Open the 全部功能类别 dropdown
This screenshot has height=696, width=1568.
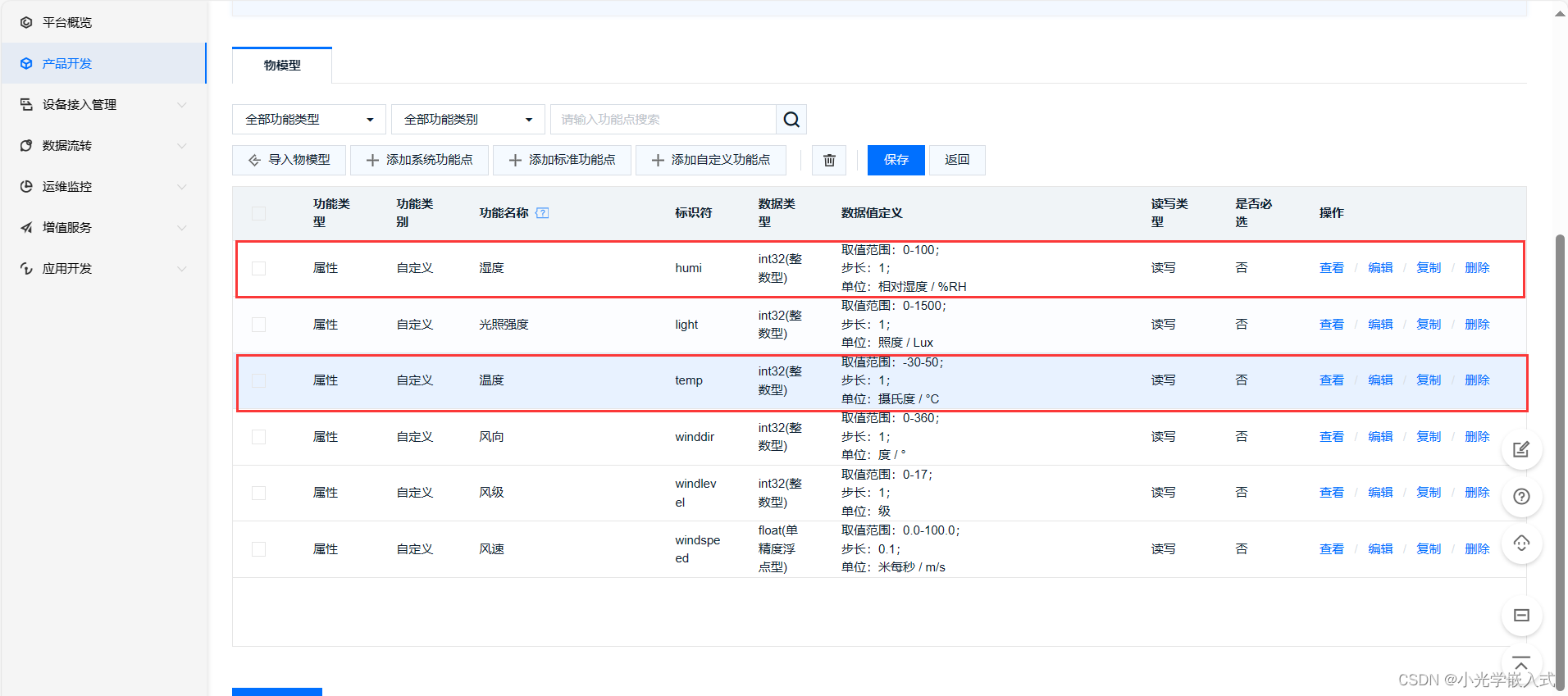click(x=467, y=120)
